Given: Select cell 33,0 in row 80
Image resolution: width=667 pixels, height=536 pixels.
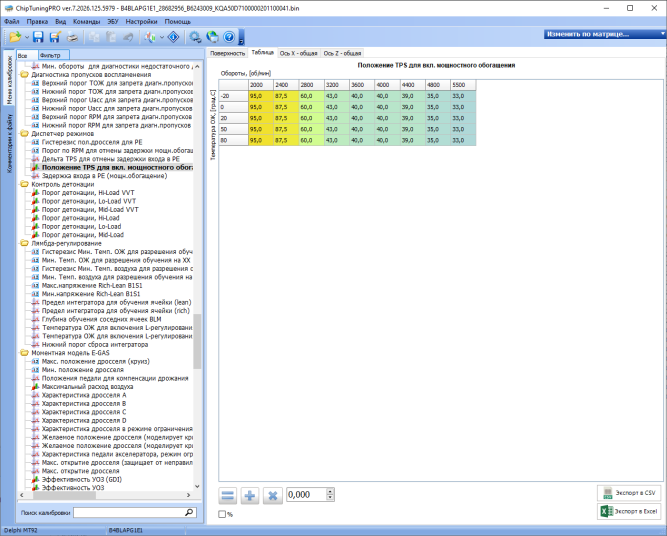Looking at the screenshot, I should point(463,140).
